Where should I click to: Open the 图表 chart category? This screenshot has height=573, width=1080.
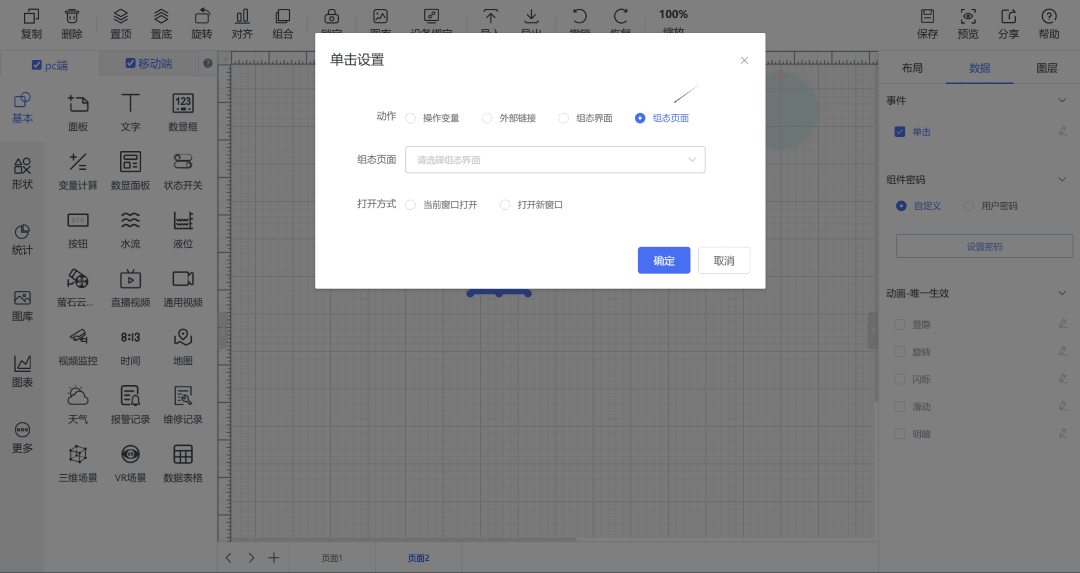point(22,371)
